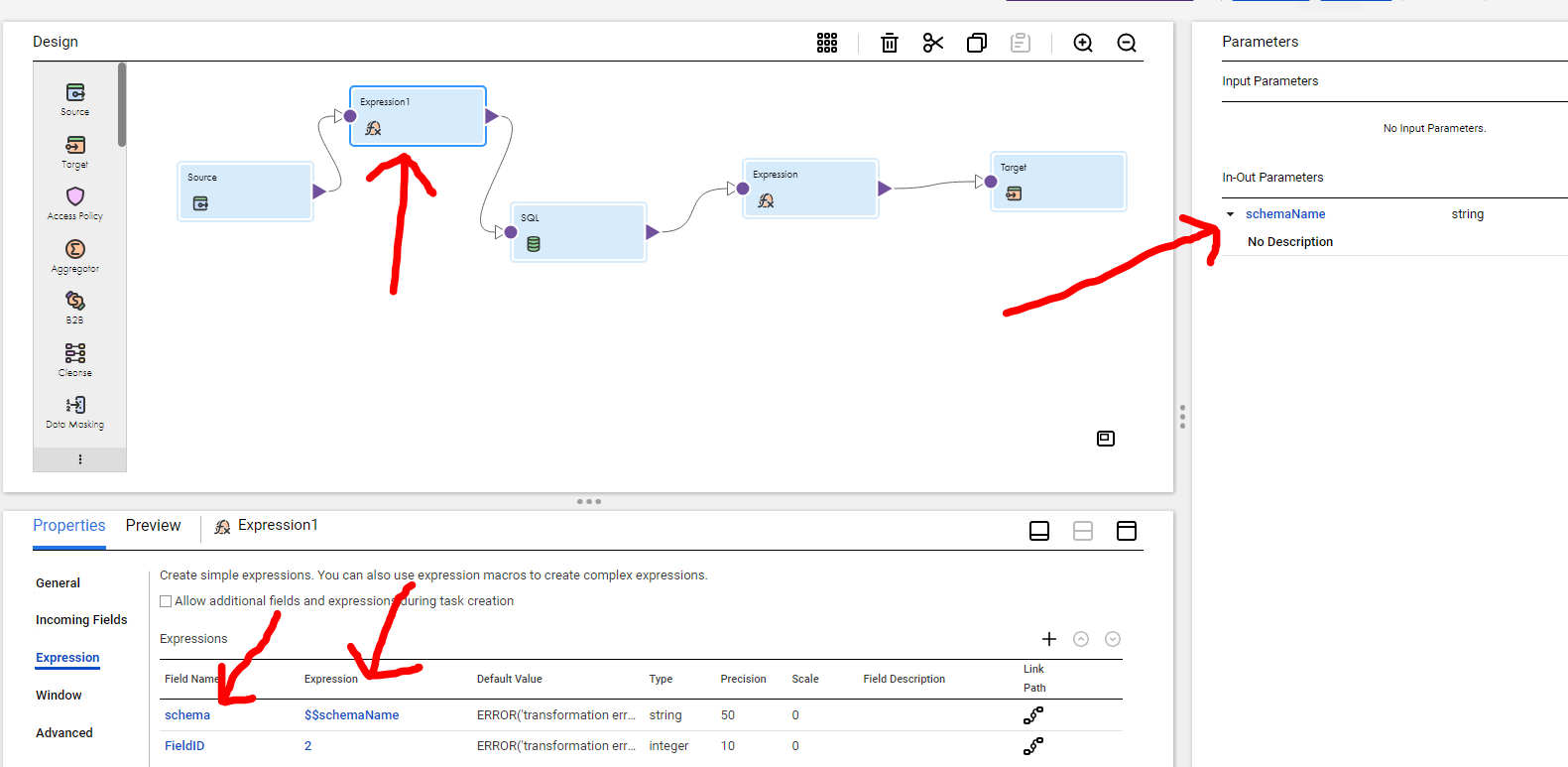Select the SQL node on the canvas

[x=578, y=232]
